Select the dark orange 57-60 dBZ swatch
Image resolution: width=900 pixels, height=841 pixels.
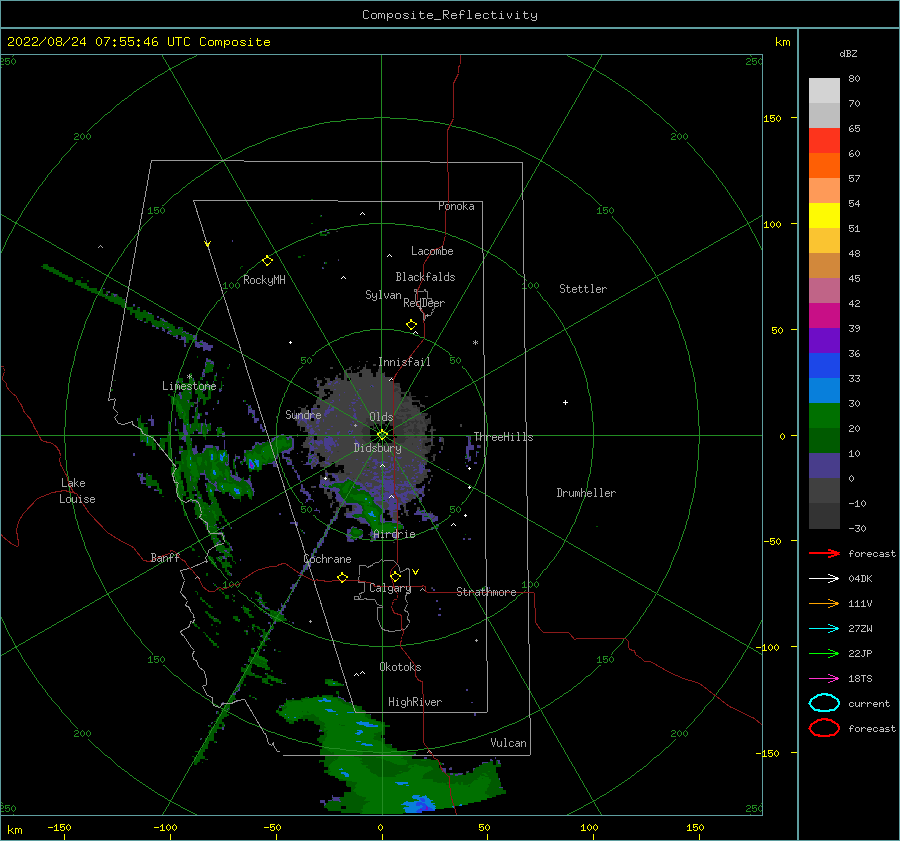[x=824, y=166]
